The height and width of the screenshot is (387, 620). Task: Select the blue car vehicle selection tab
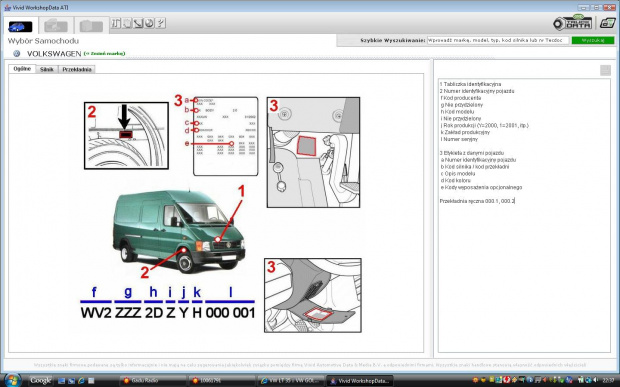click(x=21, y=26)
